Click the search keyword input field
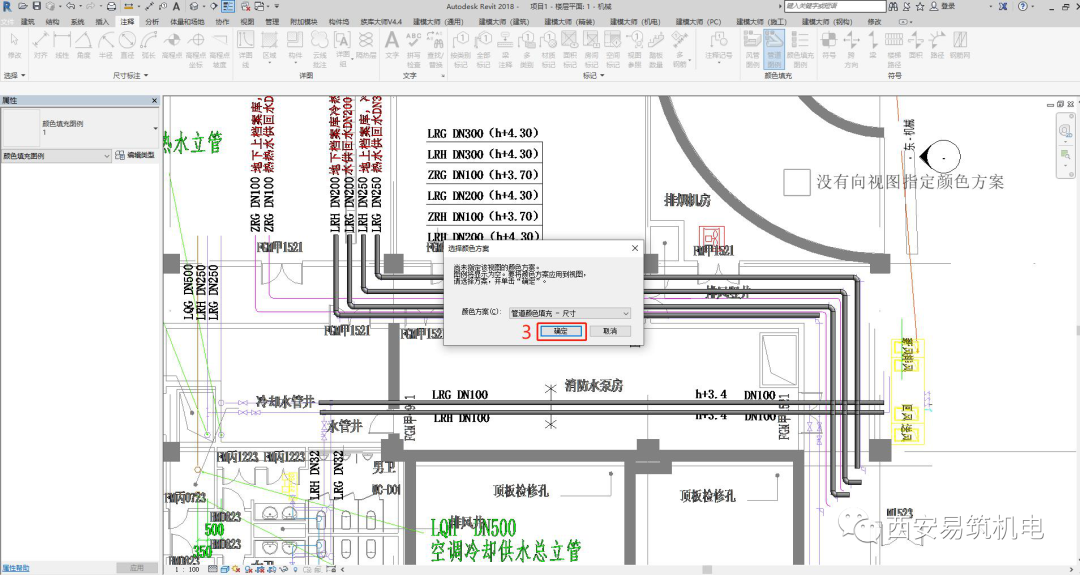The height and width of the screenshot is (575, 1080). (835, 6)
